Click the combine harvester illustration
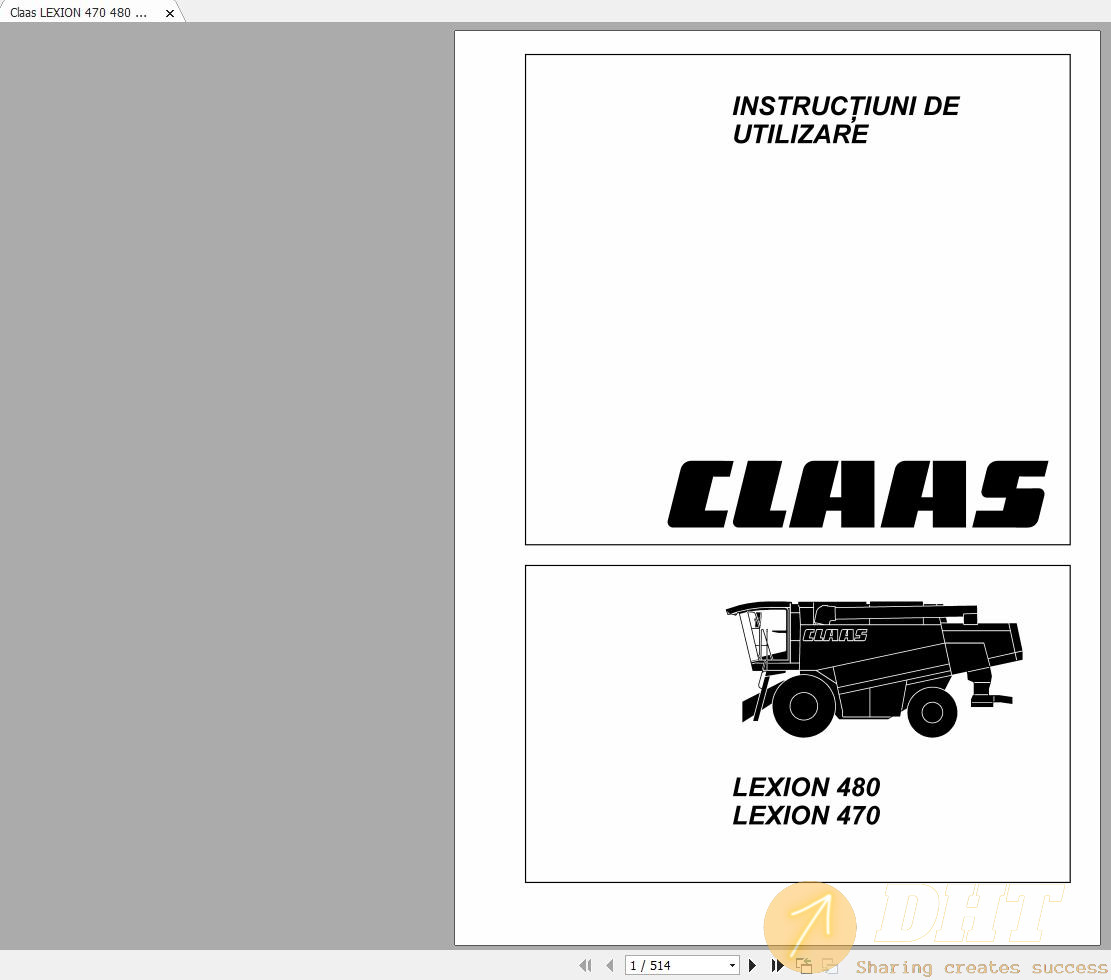This screenshot has height=980, width=1111. [x=874, y=670]
